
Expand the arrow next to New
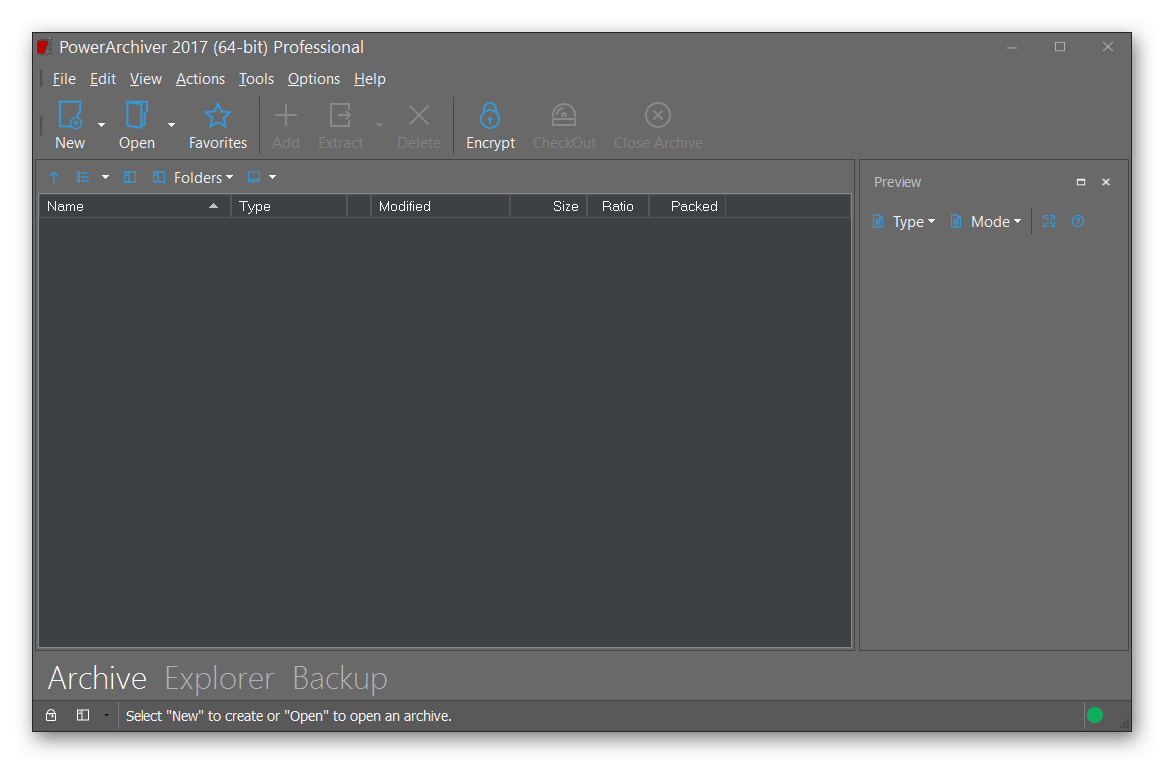coord(102,125)
